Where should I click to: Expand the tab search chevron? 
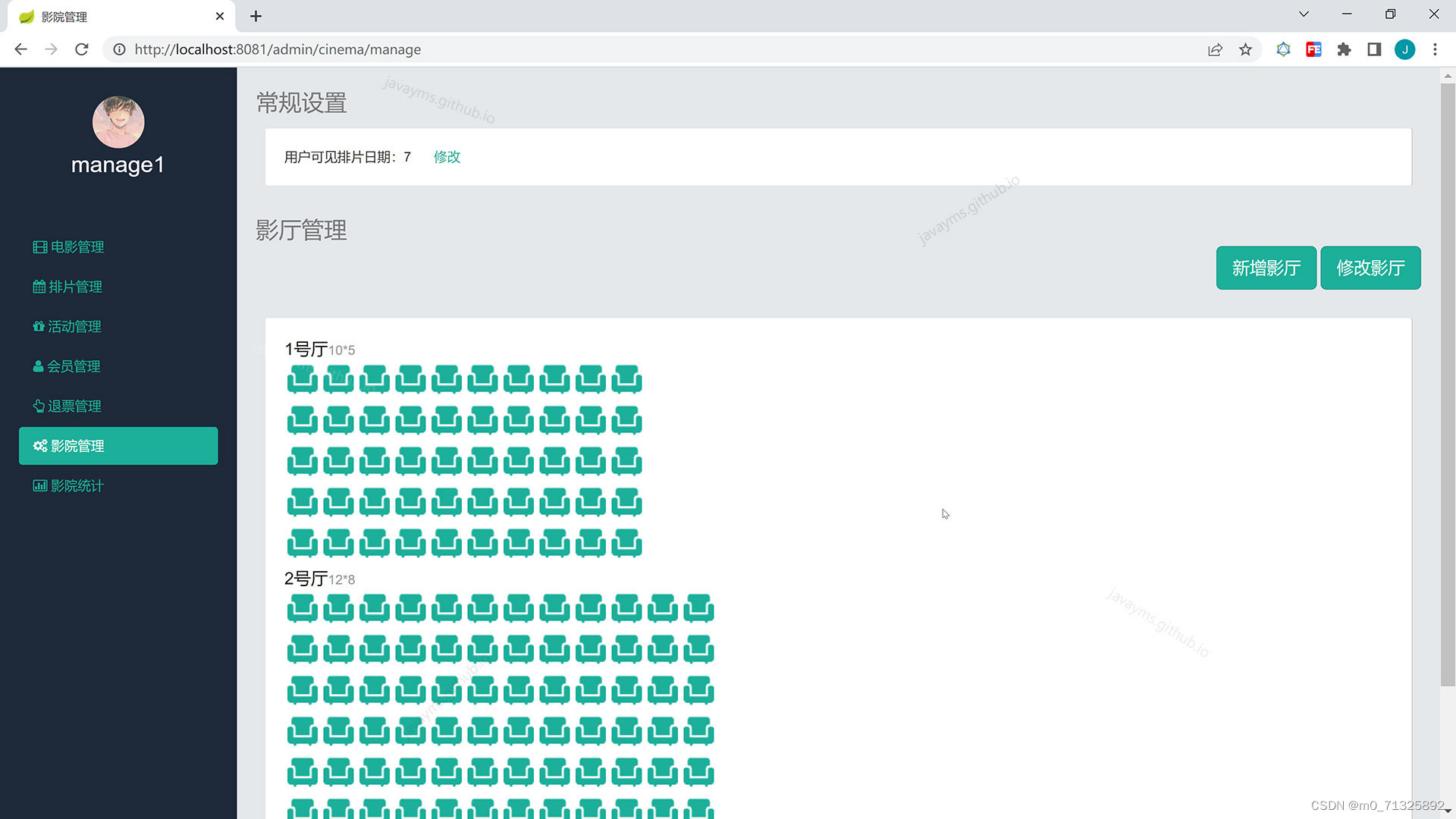pyautogui.click(x=1304, y=14)
